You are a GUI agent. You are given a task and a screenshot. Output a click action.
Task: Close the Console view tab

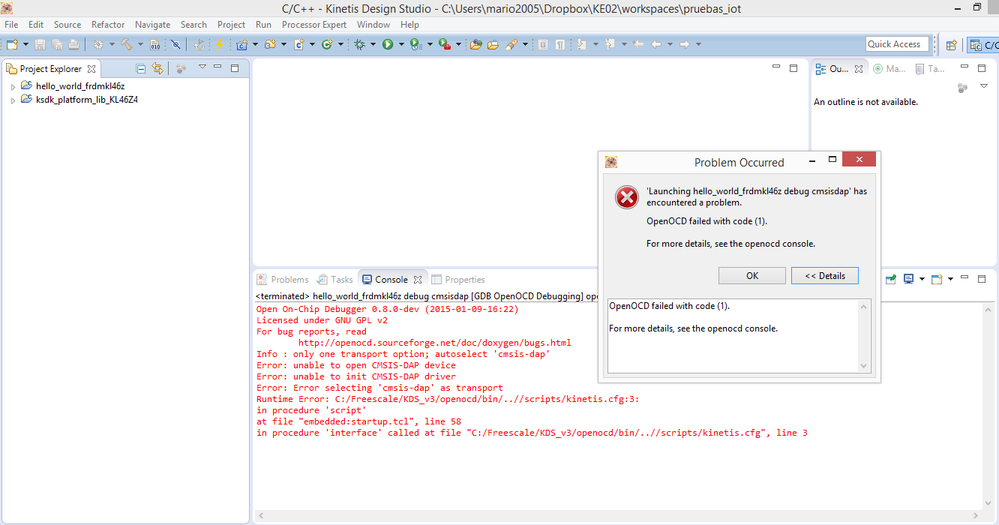click(x=417, y=280)
